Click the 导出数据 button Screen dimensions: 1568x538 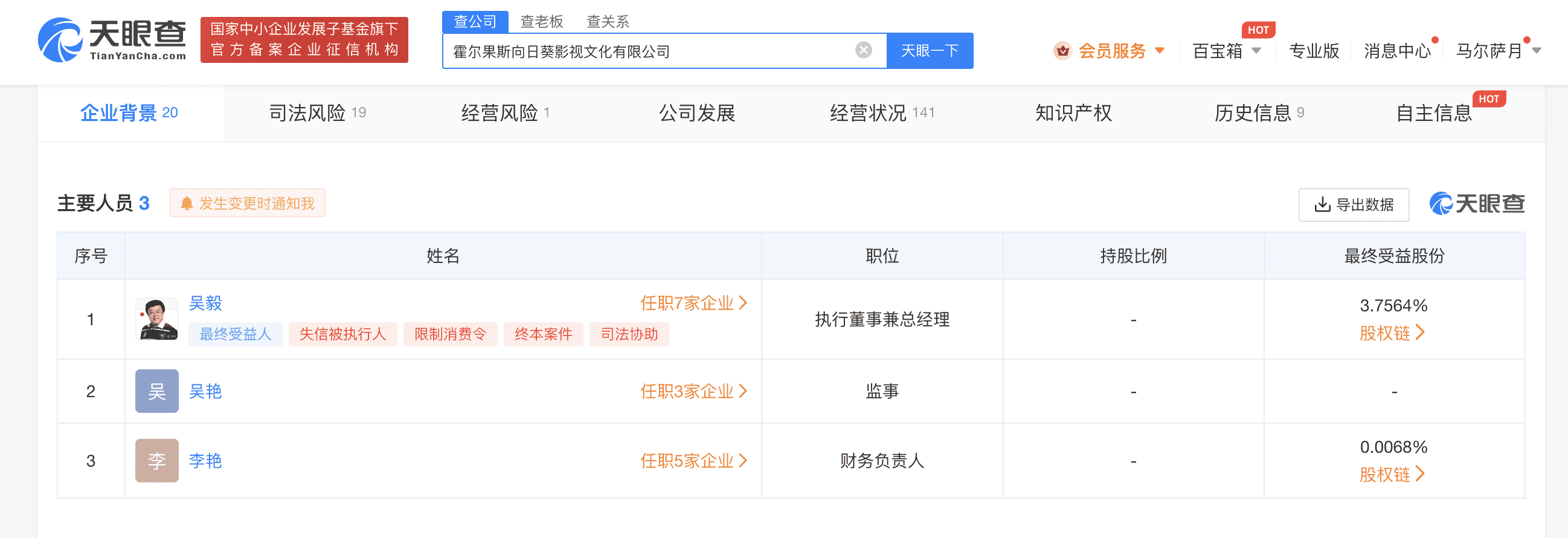point(1354,205)
